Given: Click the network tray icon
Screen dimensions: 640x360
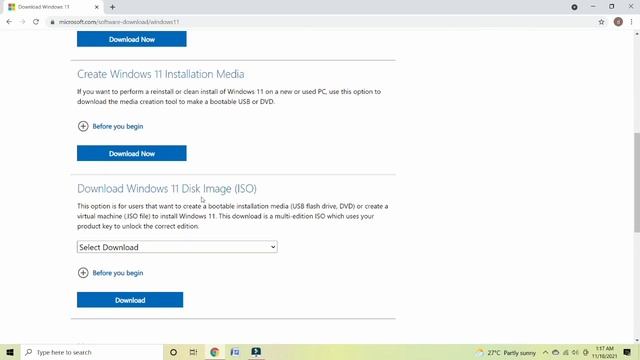Looking at the screenshot, I should [566, 352].
